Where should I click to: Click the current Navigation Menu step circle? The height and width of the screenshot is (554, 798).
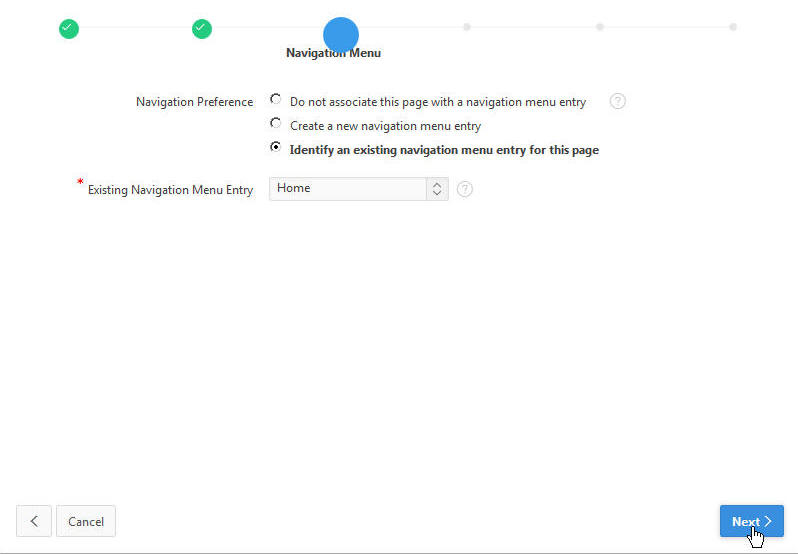[x=341, y=35]
